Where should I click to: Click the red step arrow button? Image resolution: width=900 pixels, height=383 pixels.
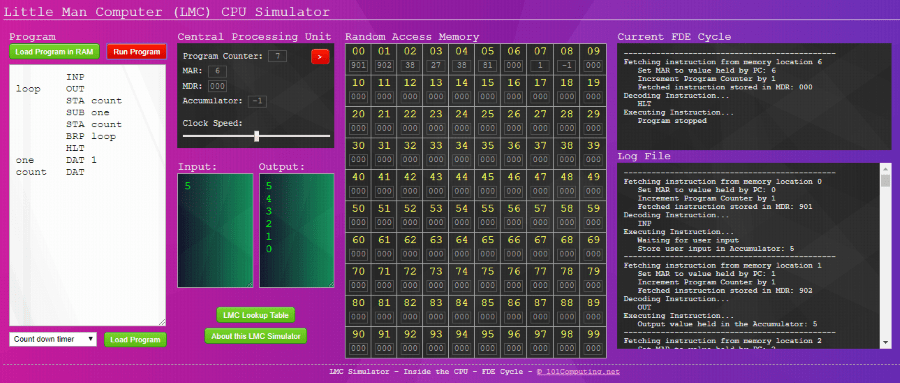(x=320, y=56)
